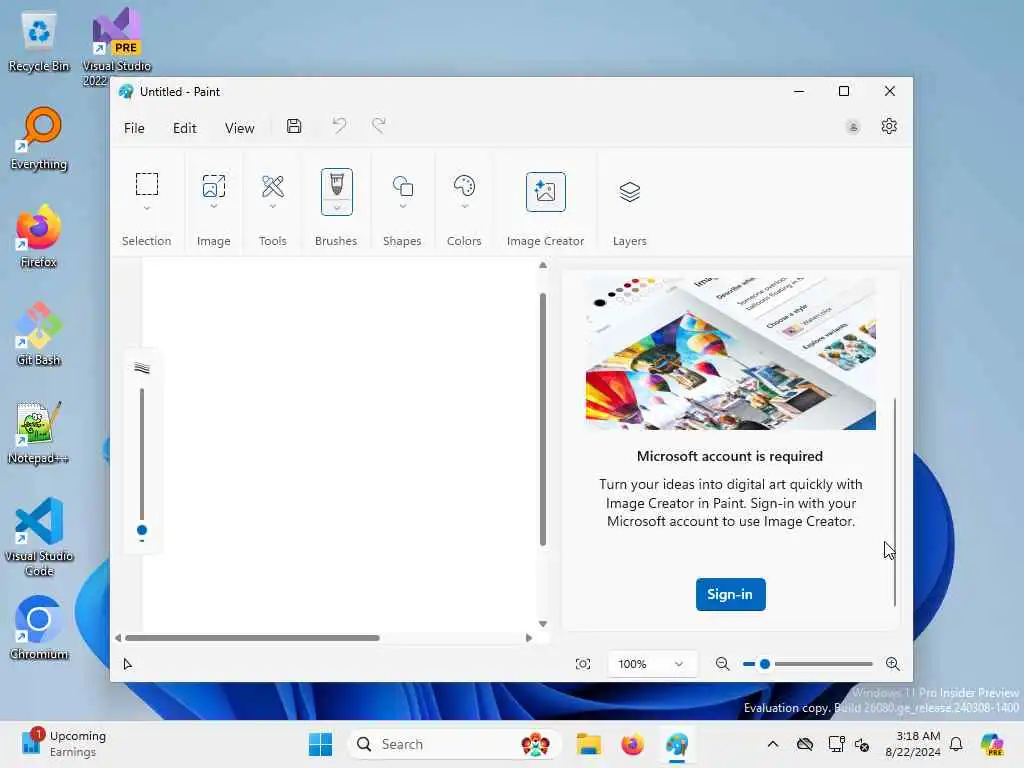This screenshot has height=768, width=1024.
Task: Expand the Selection dropdown chevron
Action: click(x=147, y=208)
